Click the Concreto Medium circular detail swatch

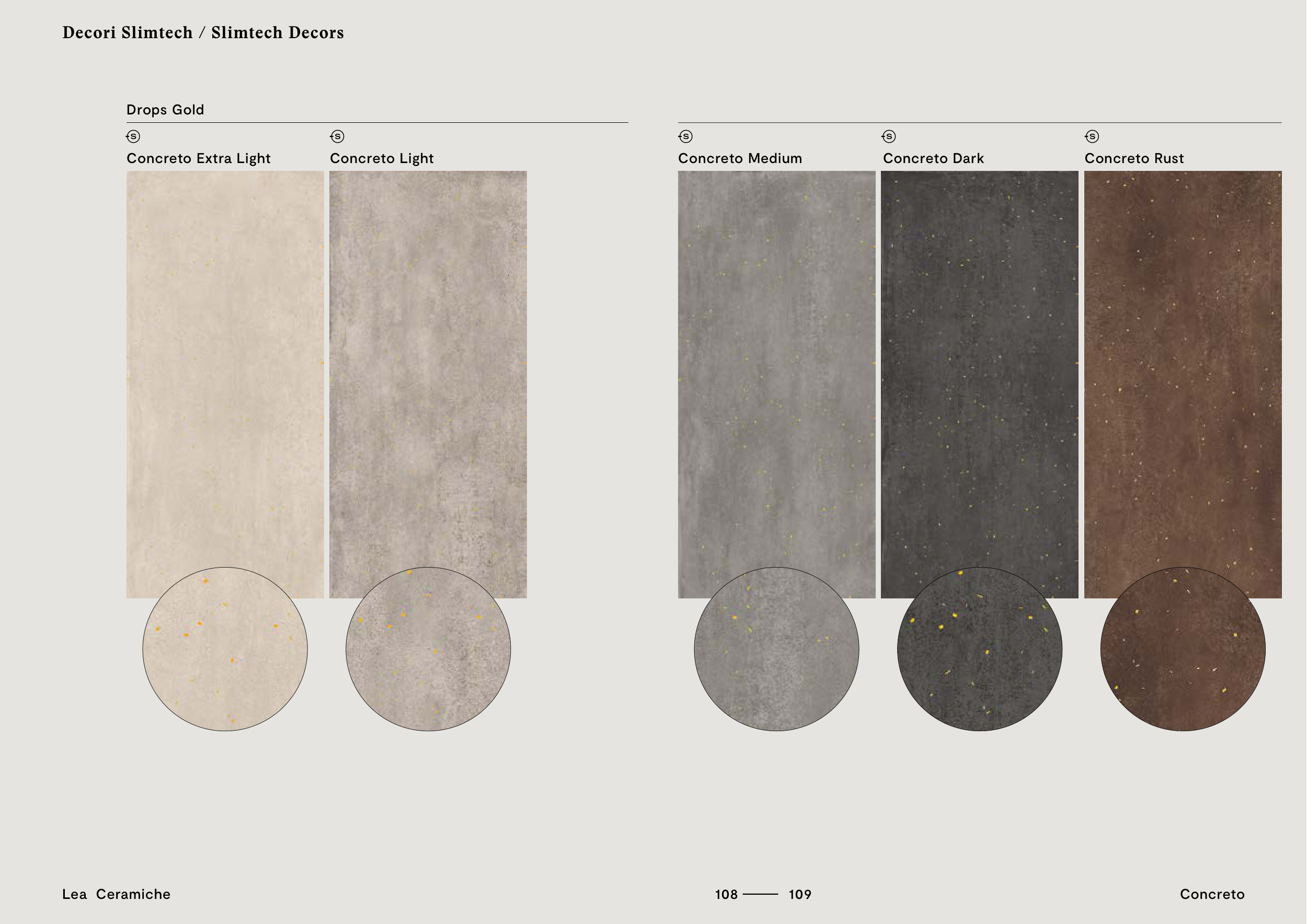(x=776, y=649)
